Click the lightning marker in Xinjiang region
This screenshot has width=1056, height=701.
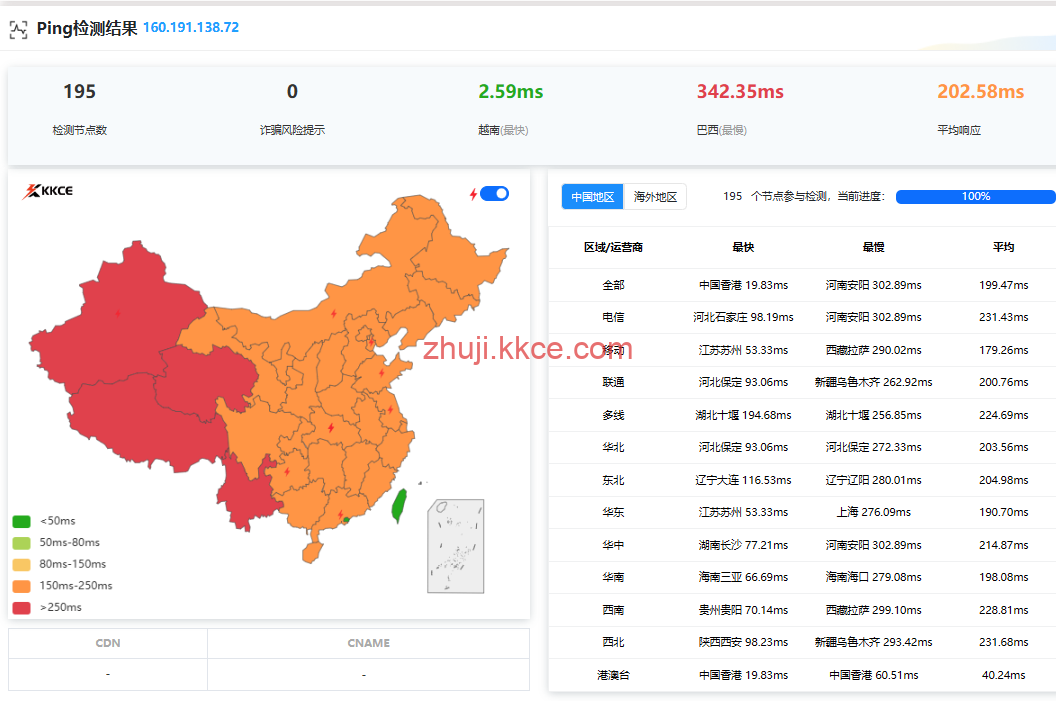pos(117,313)
